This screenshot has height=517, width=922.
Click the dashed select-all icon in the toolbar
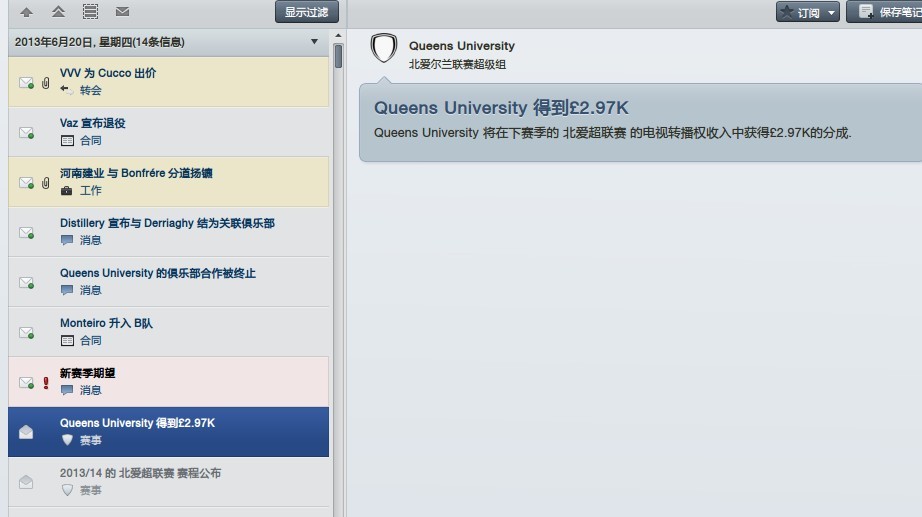[x=90, y=12]
